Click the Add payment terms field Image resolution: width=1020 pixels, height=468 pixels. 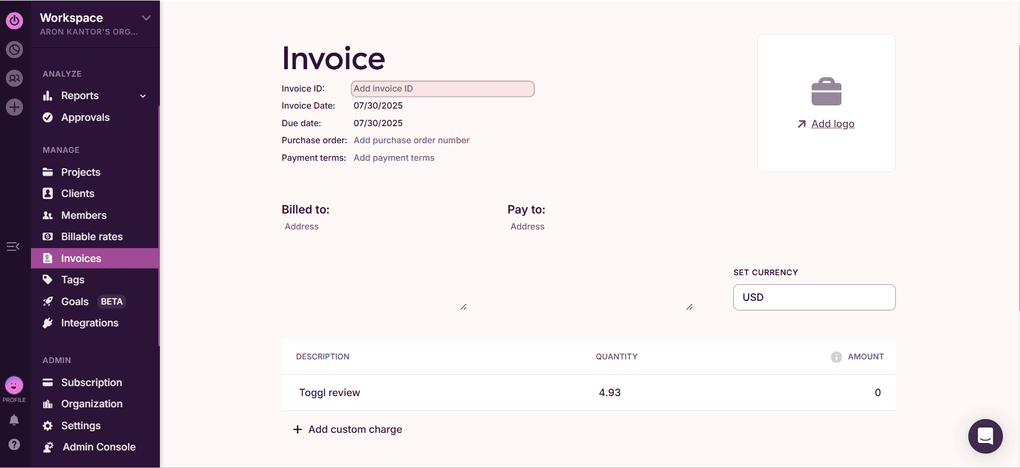[394, 158]
